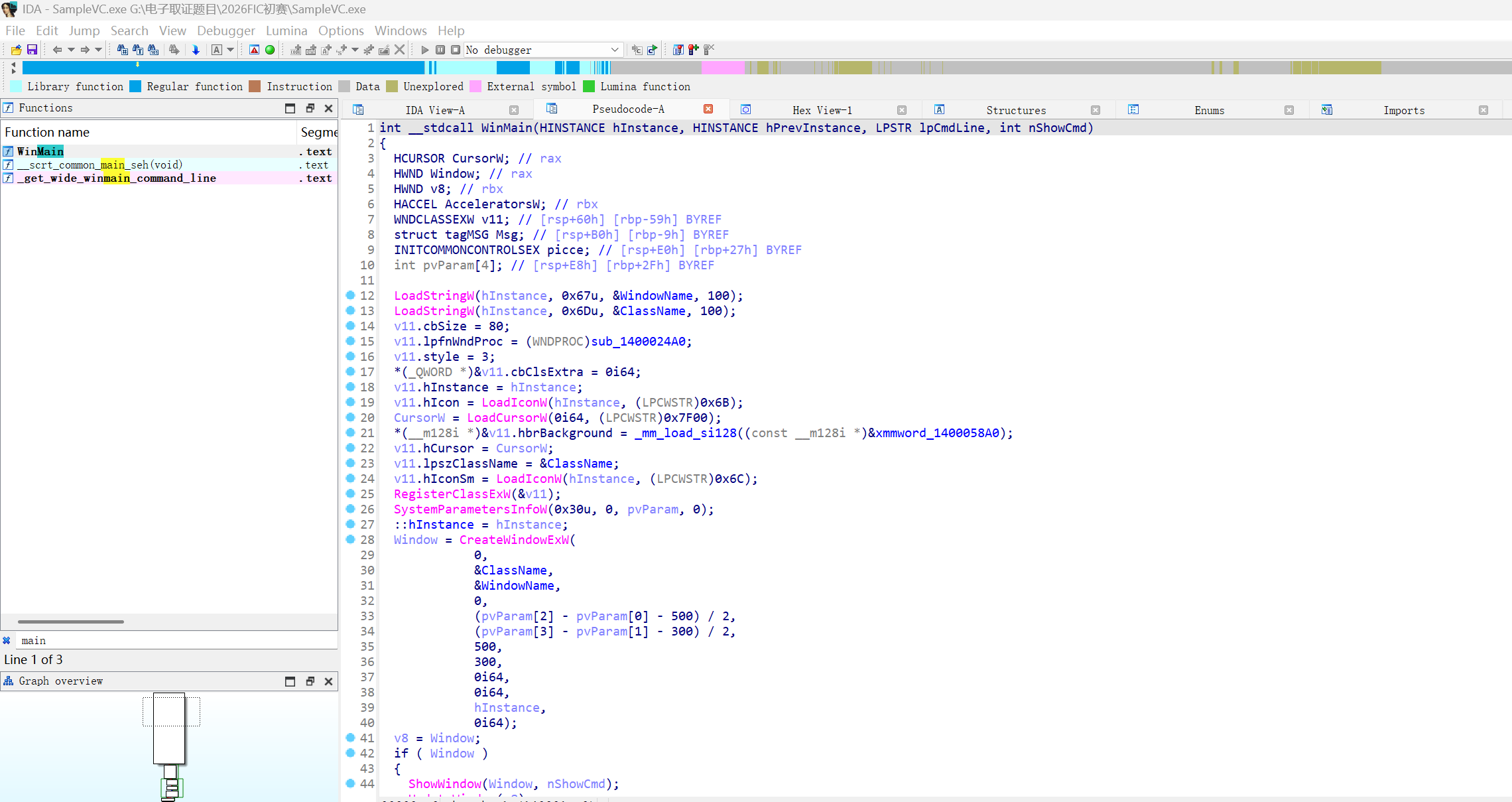1512x802 pixels.
Task: Toggle breakpoint on pseudocode line 15
Action: [x=351, y=341]
